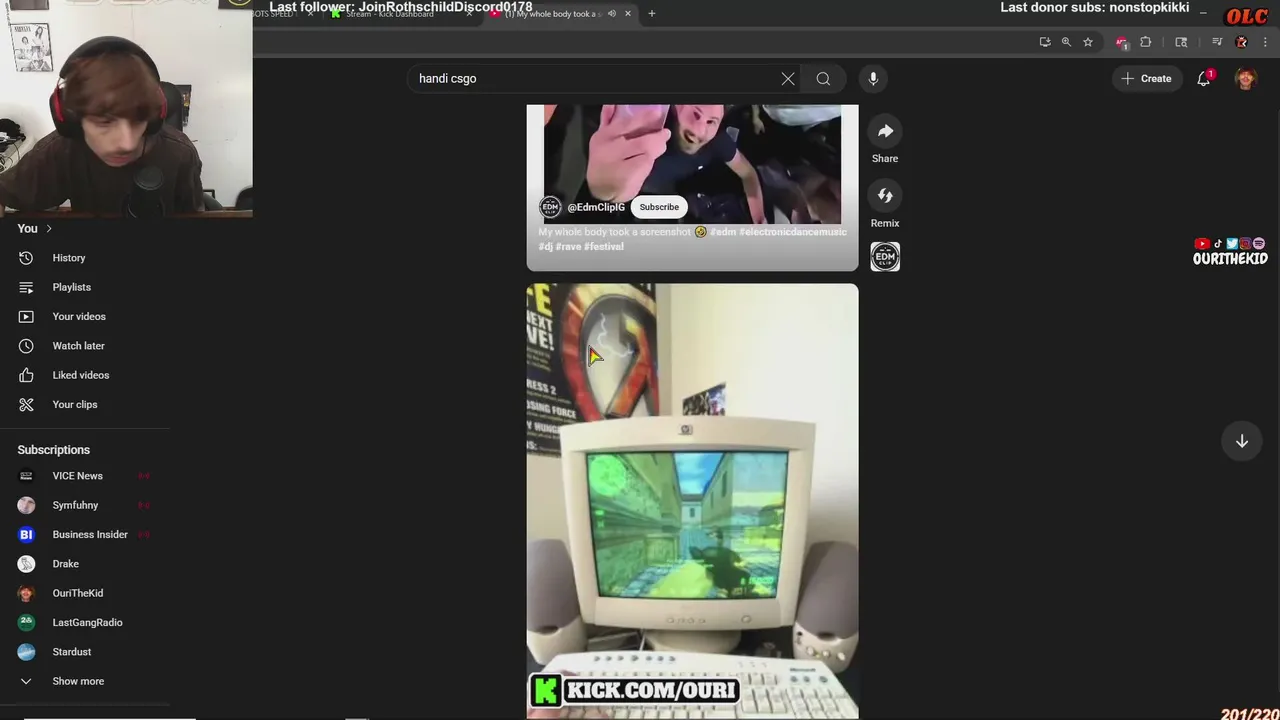Subscribe to @EdmClipIG
This screenshot has height=720, width=1280.
pyautogui.click(x=659, y=207)
